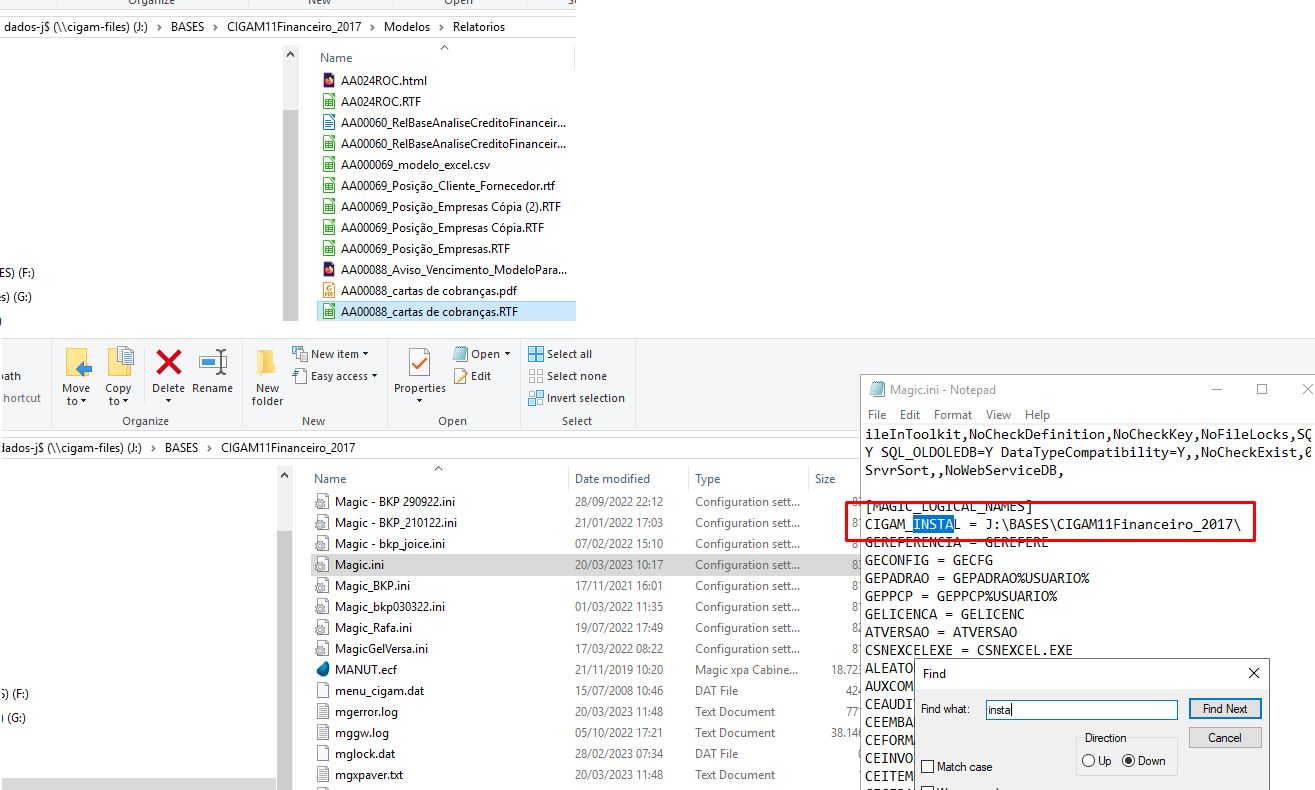This screenshot has width=1315, height=790.
Task: Select the AA000069_modelo_excel.csv file icon
Action: (328, 164)
